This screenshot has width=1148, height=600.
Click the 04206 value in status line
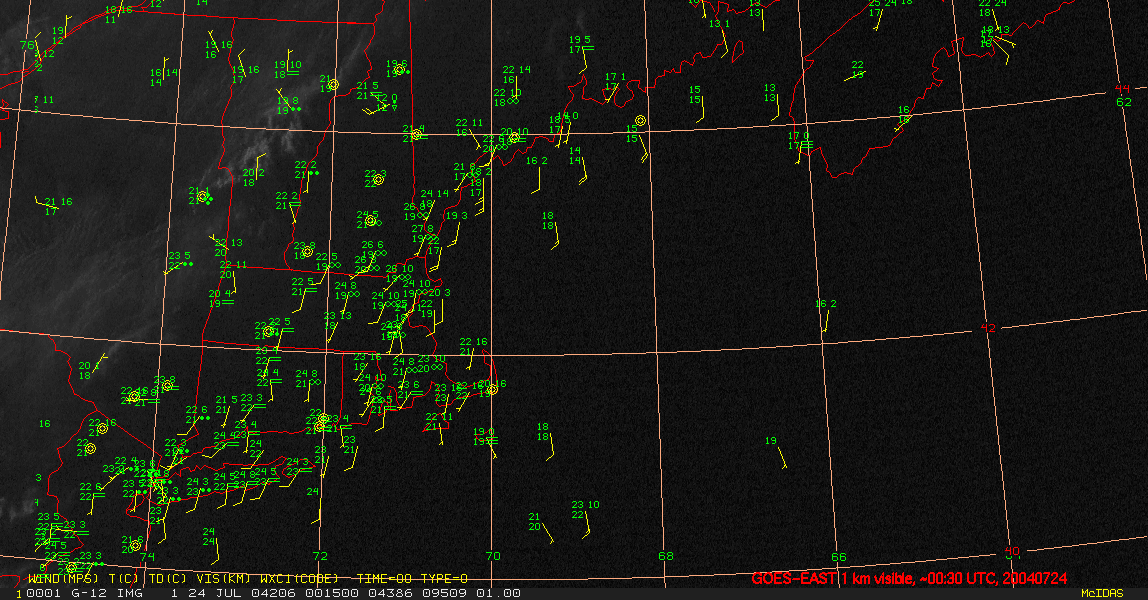[x=275, y=593]
